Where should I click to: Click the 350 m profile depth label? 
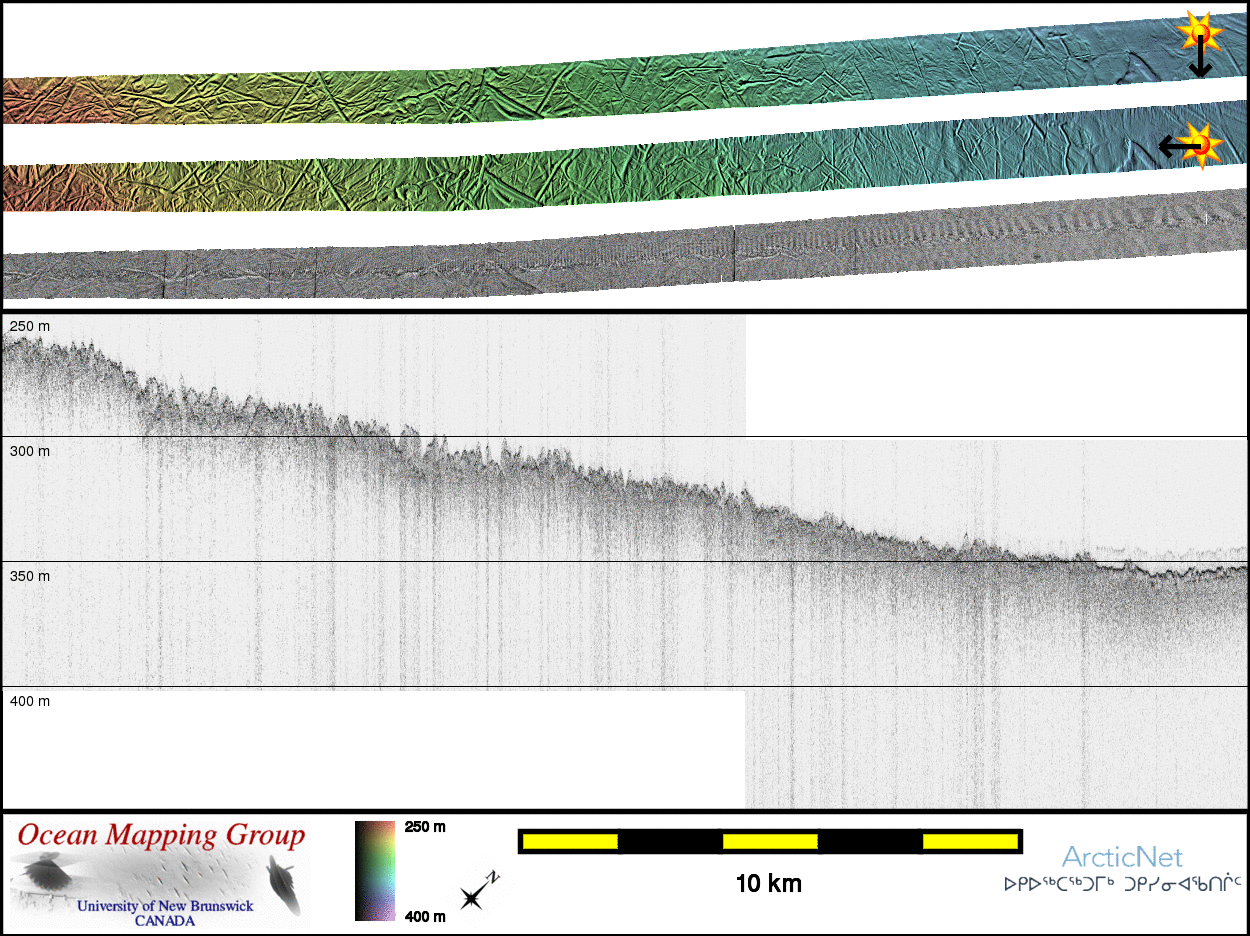coord(30,576)
